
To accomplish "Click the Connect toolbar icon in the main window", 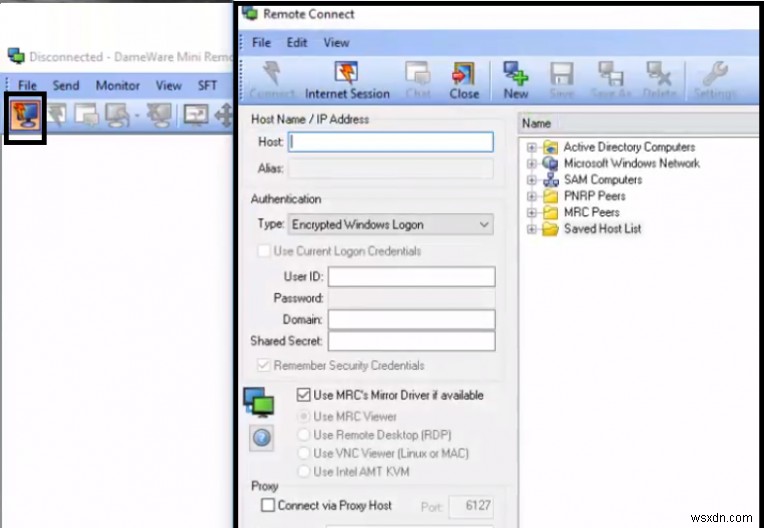I will [x=25, y=115].
